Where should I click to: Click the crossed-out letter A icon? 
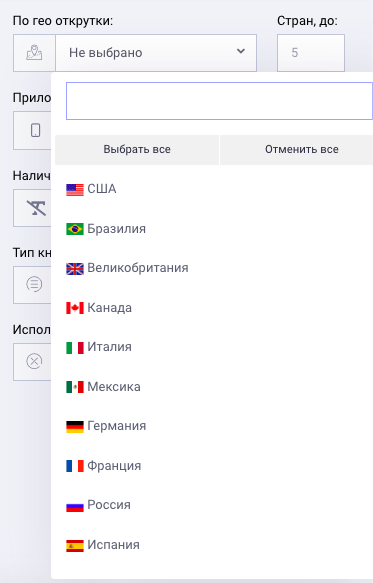click(x=36, y=208)
